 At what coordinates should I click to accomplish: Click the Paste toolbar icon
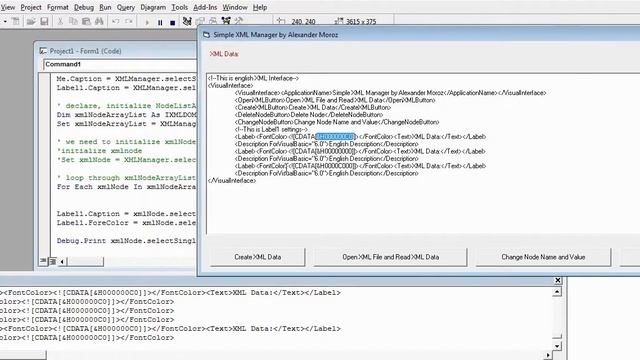coord(86,21)
